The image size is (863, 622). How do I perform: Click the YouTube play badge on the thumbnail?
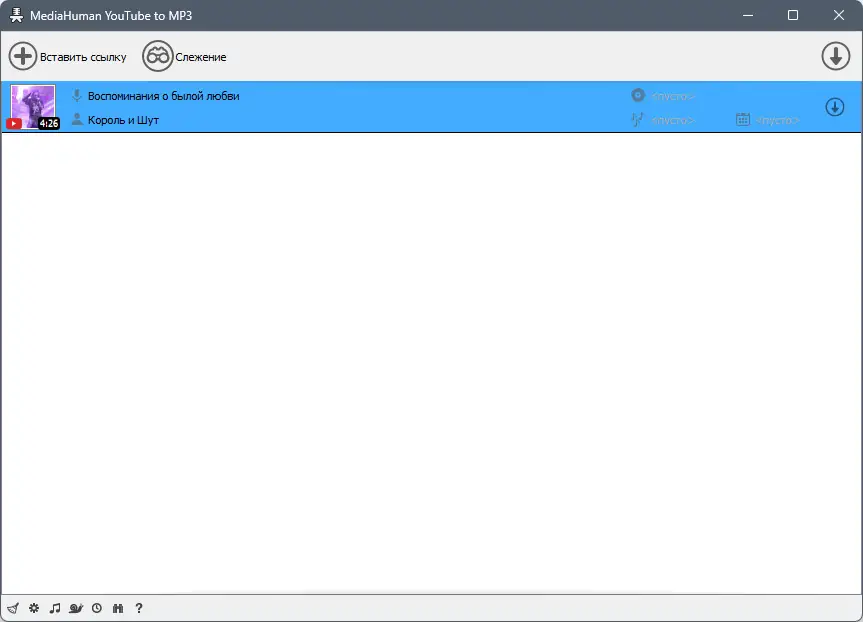pos(14,123)
